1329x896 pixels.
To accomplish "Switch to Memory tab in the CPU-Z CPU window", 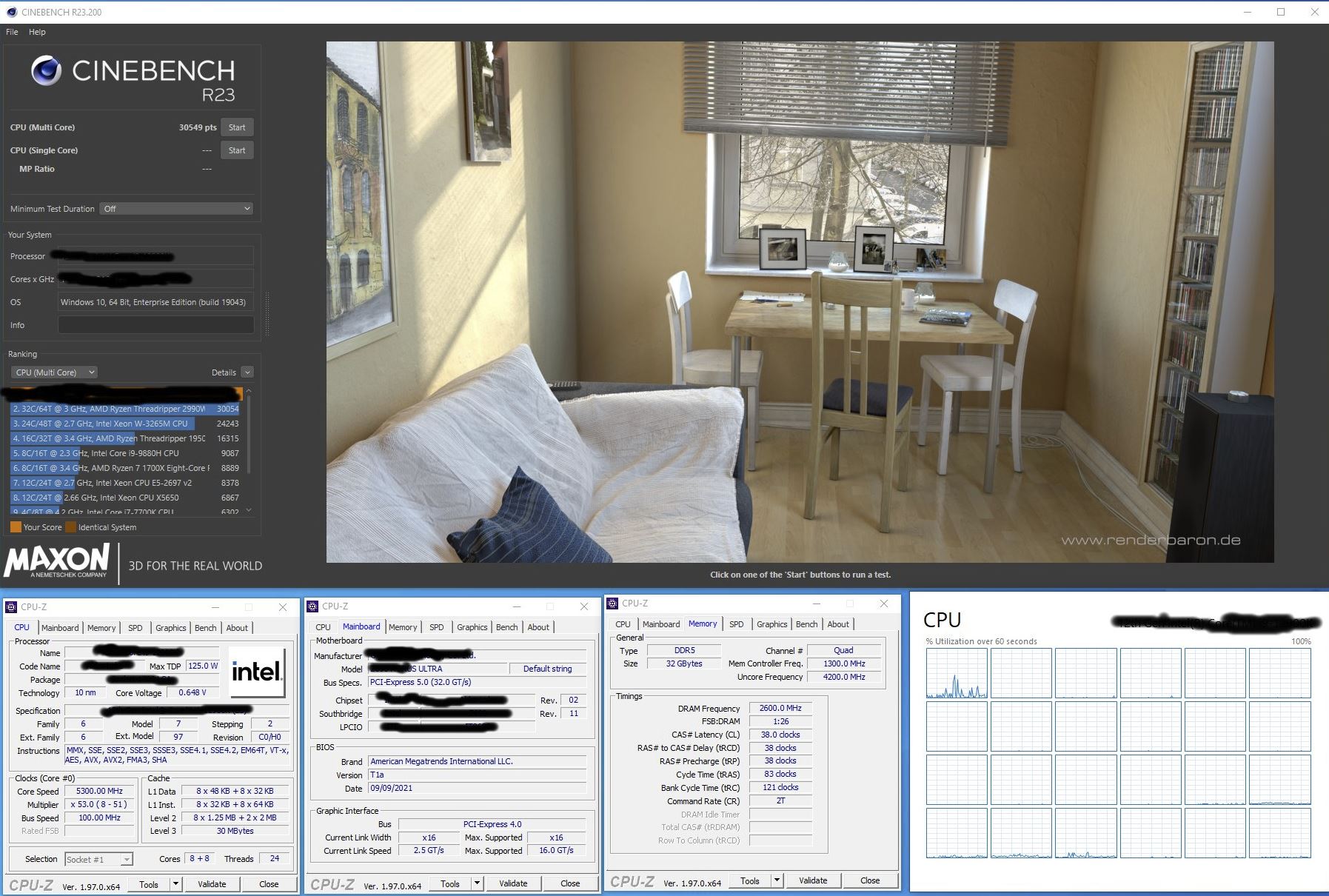I will (101, 628).
